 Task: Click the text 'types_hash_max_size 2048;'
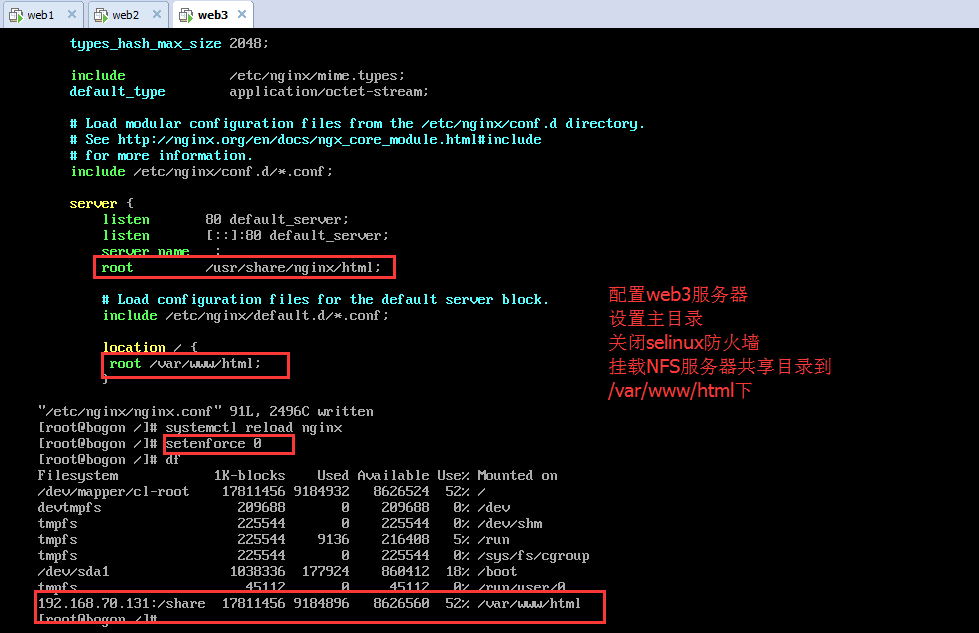pyautogui.click(x=169, y=44)
